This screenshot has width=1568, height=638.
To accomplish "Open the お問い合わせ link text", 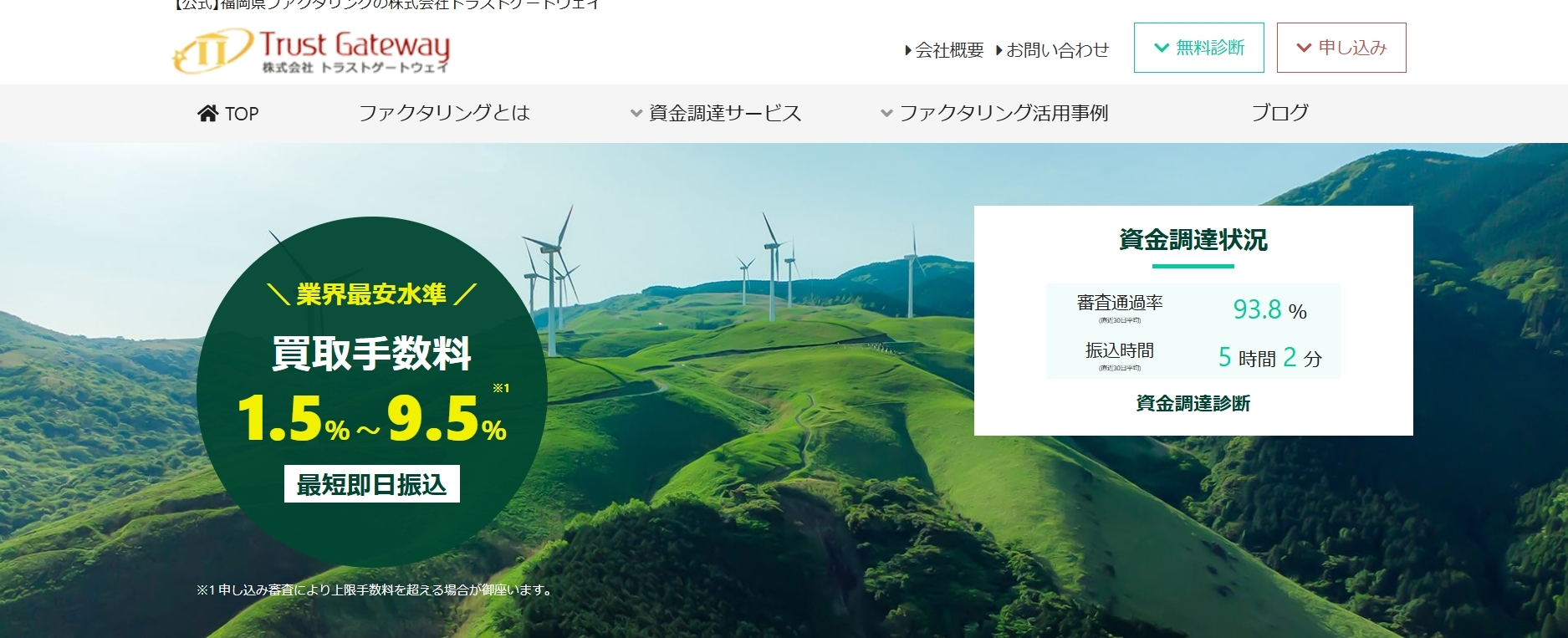I will tap(1057, 50).
